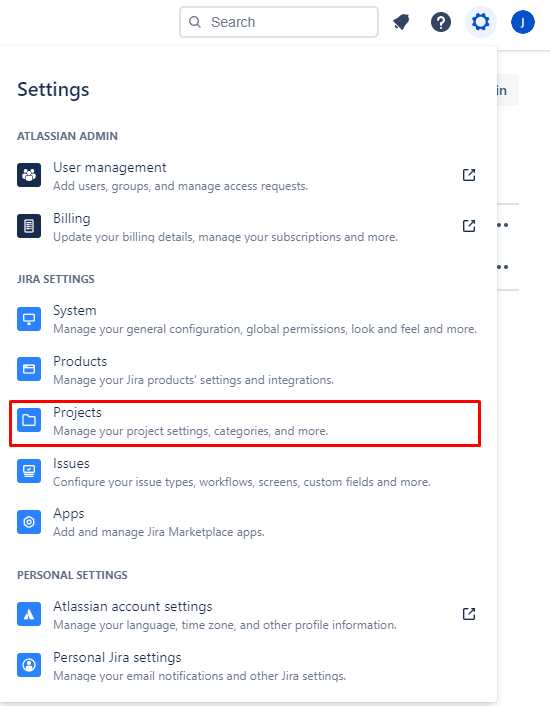Screen dimensions: 550x706
Task: Open the external link icon beside Billing
Action: (469, 226)
